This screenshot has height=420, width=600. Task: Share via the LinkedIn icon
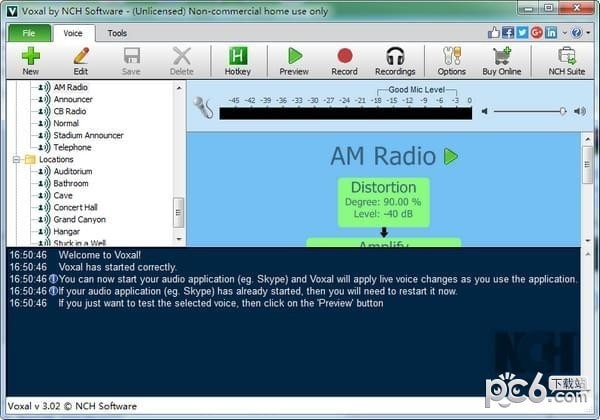point(551,33)
